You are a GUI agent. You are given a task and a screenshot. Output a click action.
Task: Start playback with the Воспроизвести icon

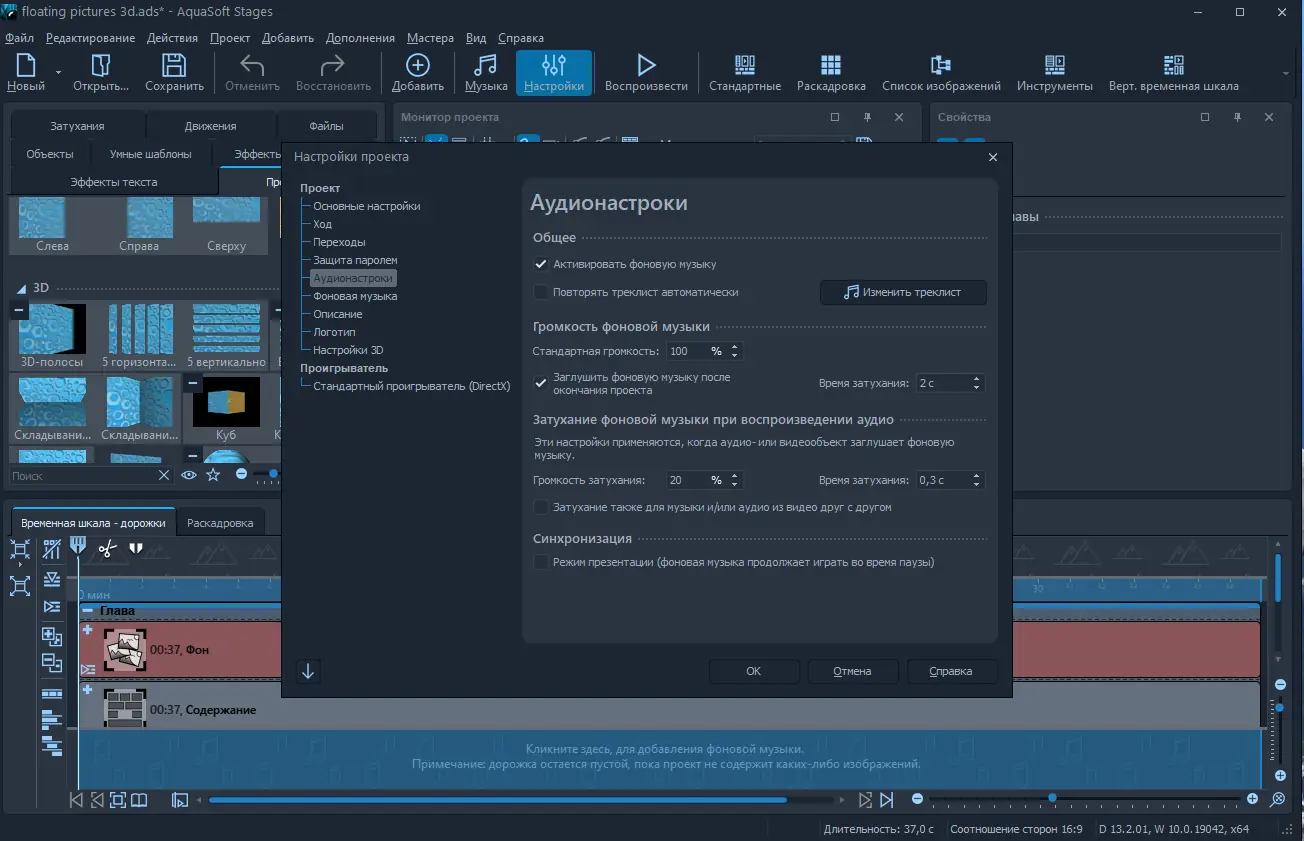point(646,66)
